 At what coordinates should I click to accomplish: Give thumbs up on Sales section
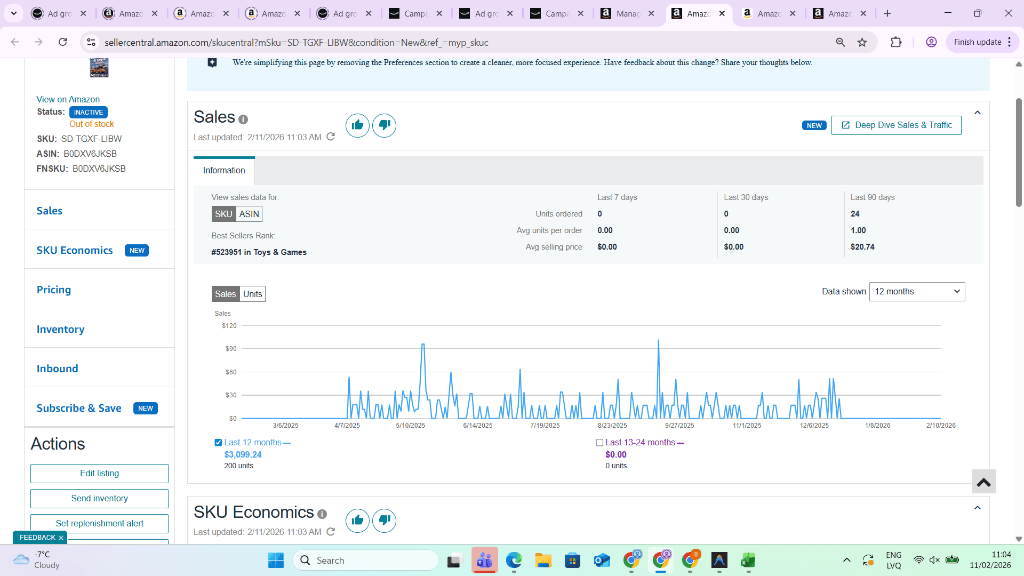(357, 125)
